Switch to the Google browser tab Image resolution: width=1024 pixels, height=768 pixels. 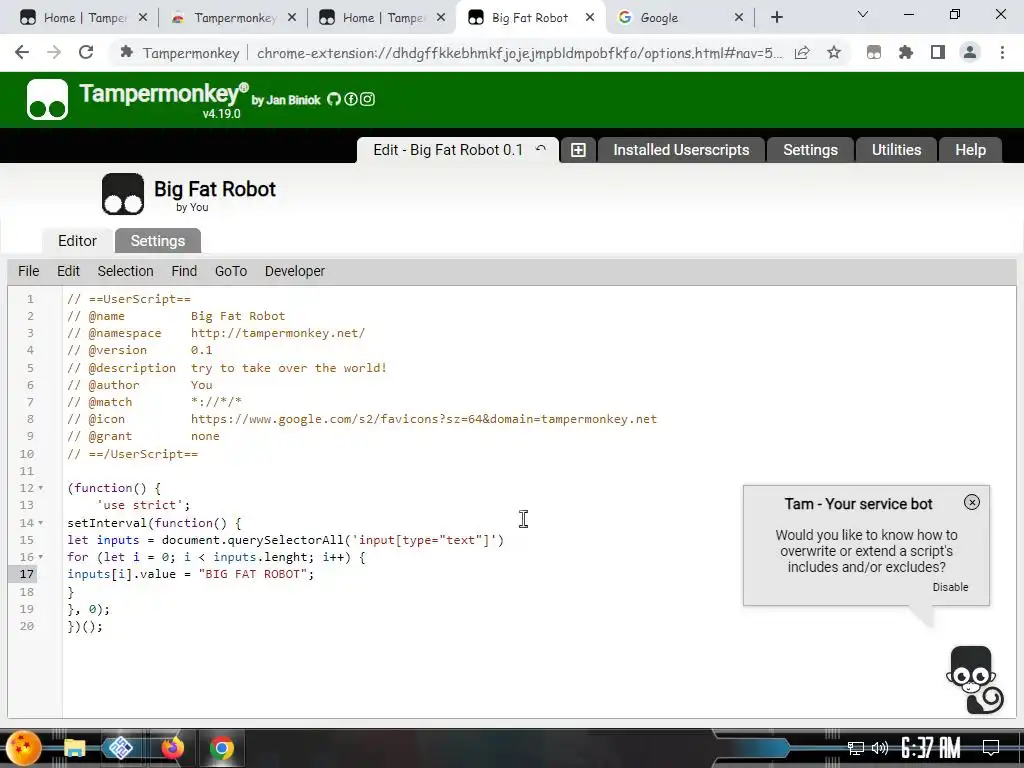pos(673,18)
